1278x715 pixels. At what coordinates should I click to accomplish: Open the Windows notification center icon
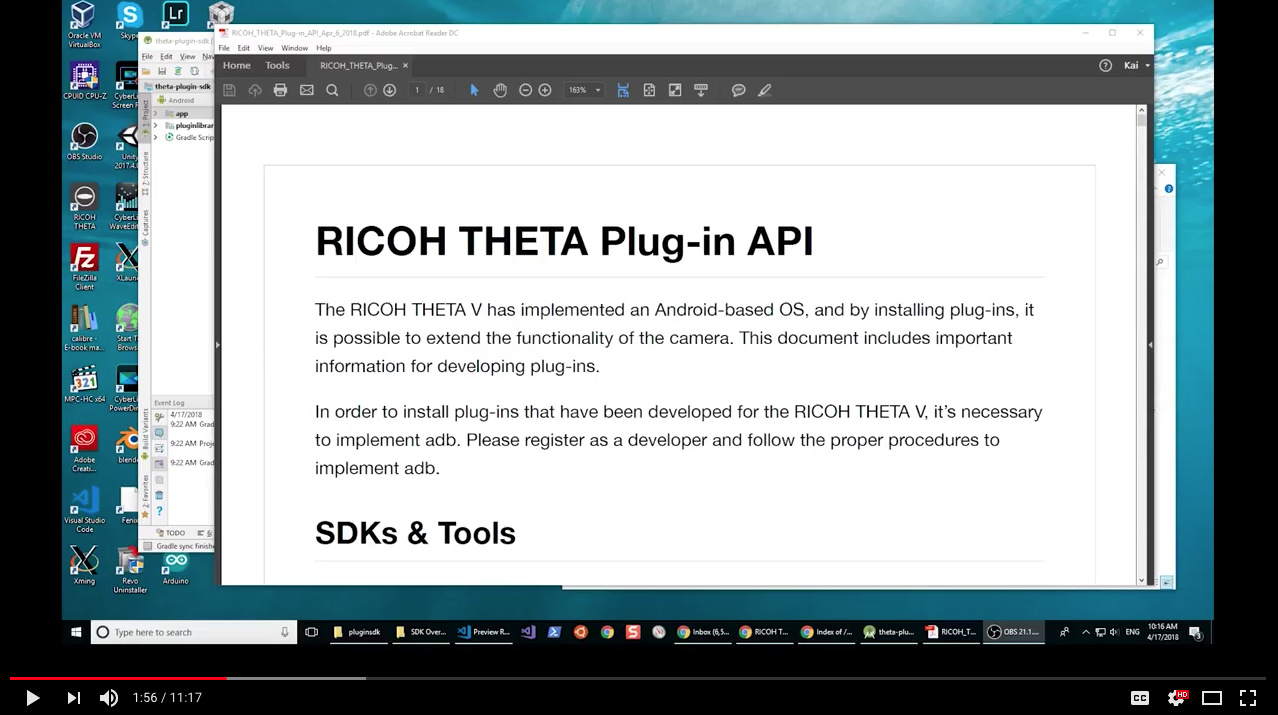point(1195,632)
